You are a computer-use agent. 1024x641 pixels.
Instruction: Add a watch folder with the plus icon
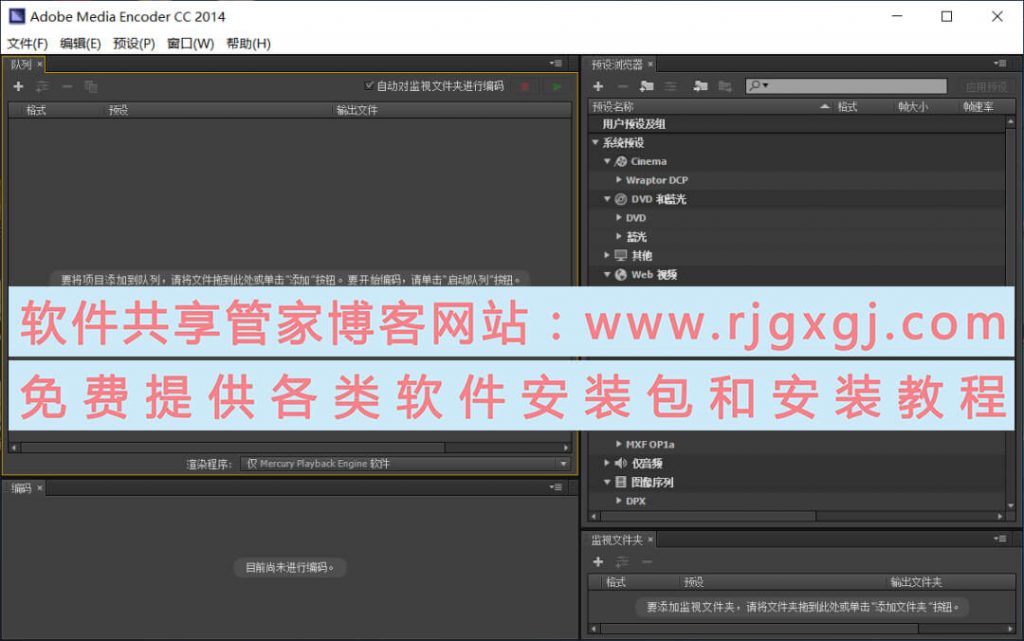pos(598,561)
